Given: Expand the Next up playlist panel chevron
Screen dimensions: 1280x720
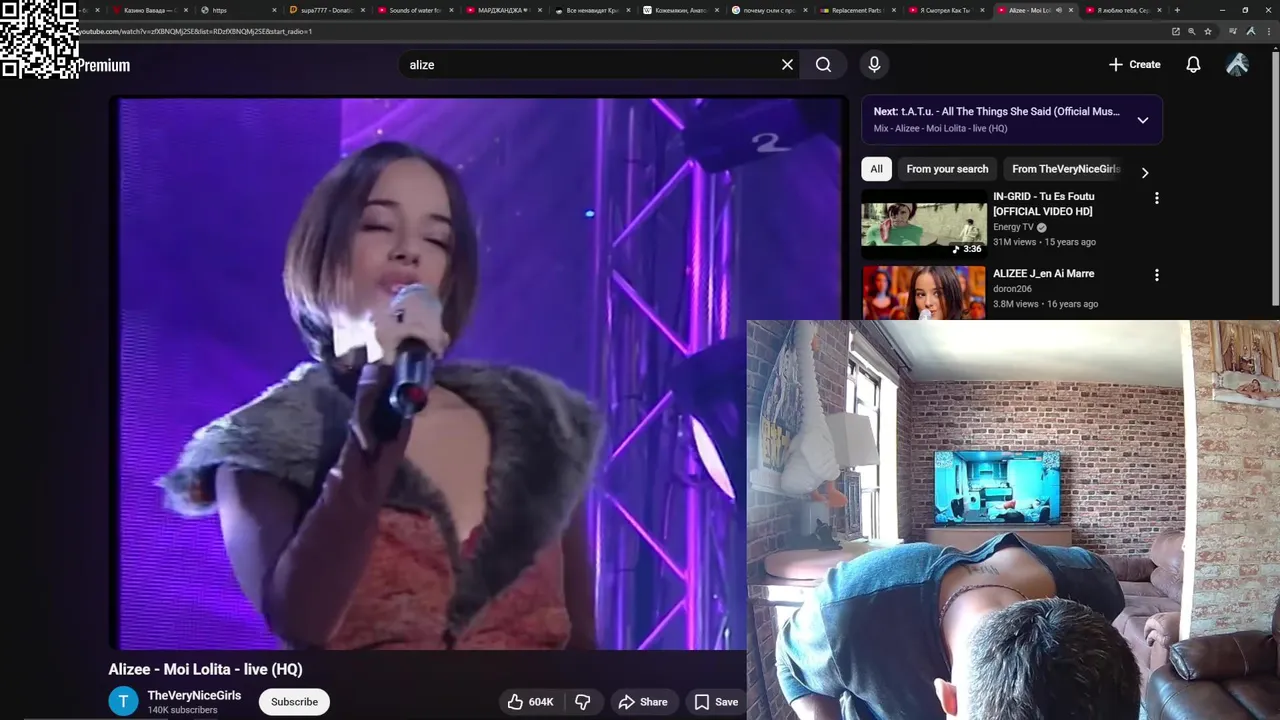Looking at the screenshot, I should [1142, 120].
